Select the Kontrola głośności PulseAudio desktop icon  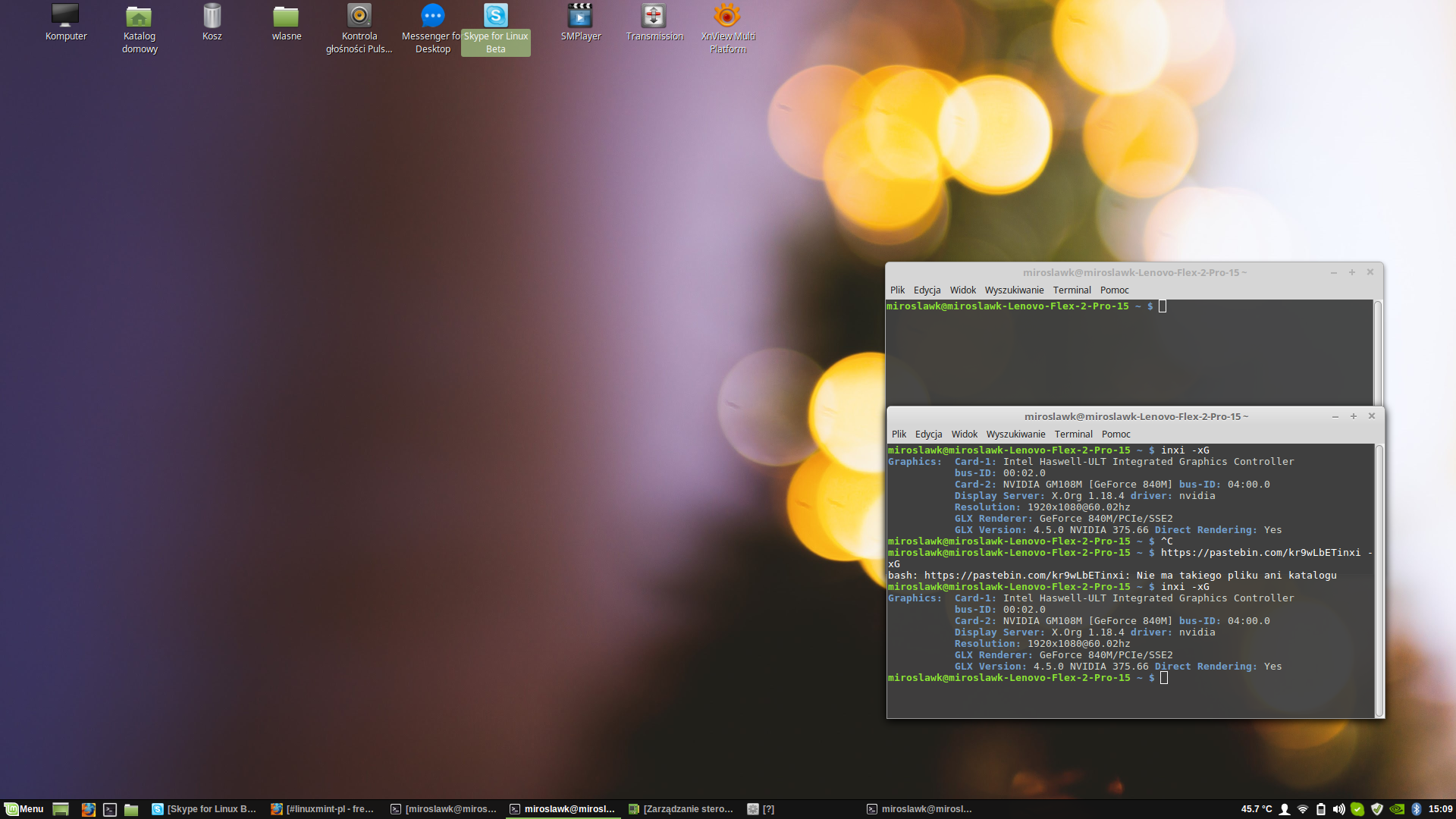point(359,28)
